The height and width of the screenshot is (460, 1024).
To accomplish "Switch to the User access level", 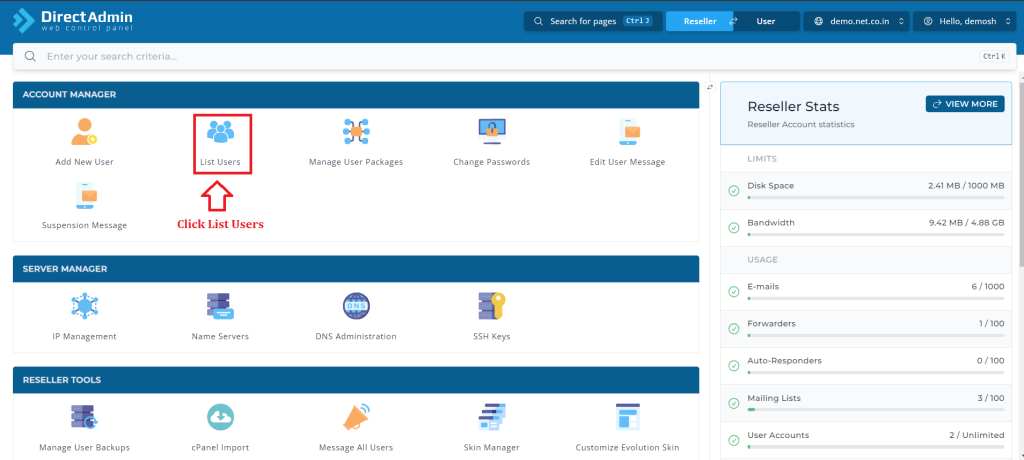I will (x=766, y=22).
